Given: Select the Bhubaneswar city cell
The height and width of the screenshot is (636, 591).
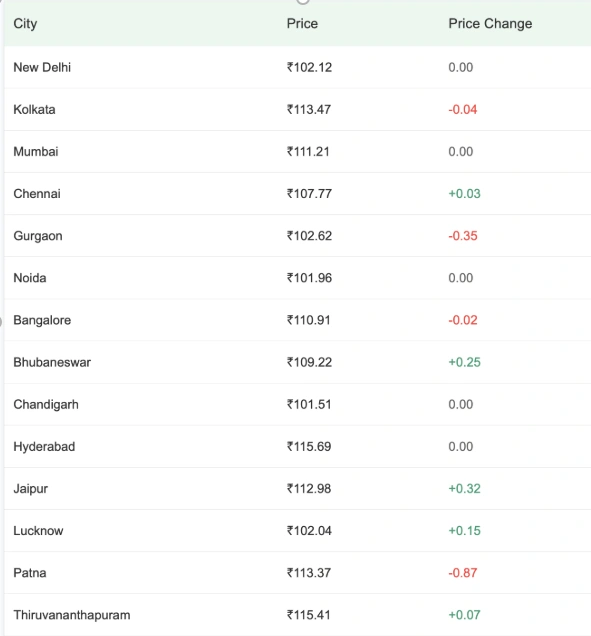Looking at the screenshot, I should [x=52, y=362].
